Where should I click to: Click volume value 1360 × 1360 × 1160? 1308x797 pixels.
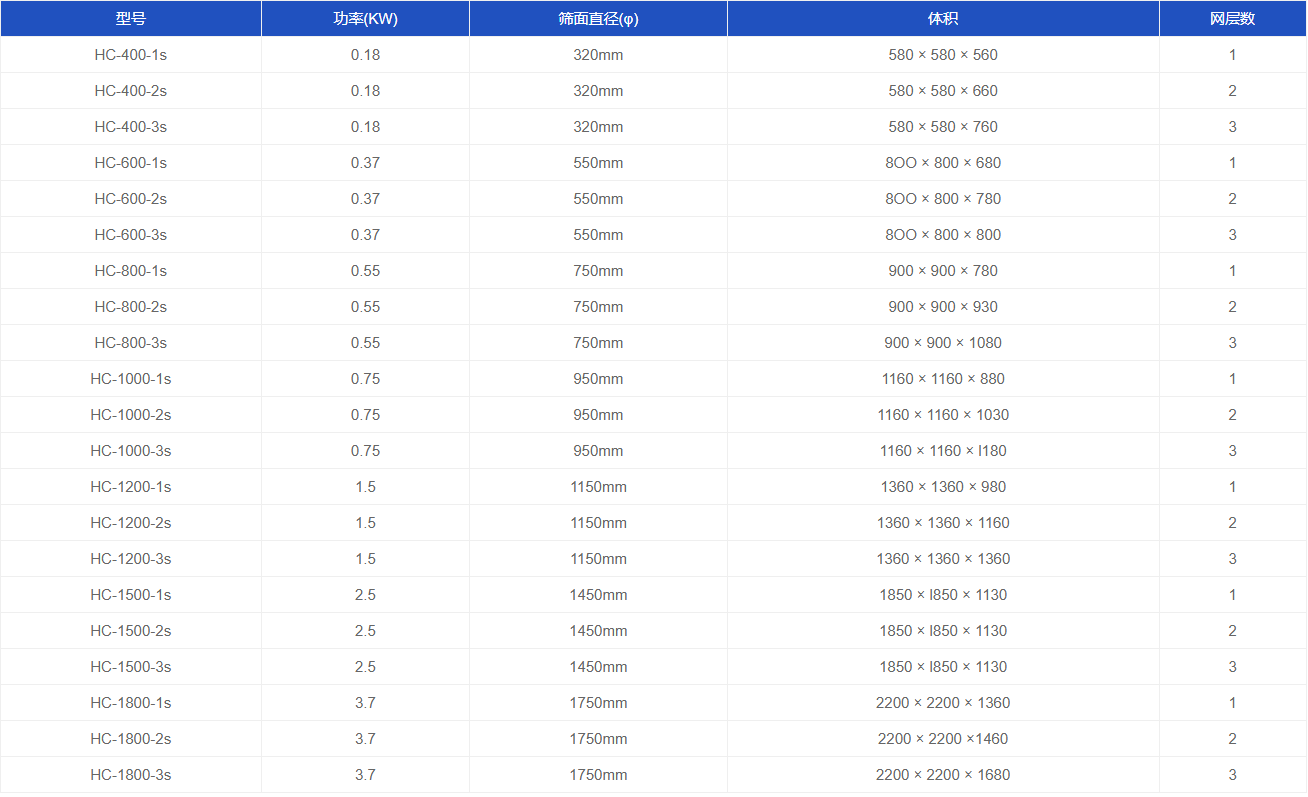[x=943, y=523]
